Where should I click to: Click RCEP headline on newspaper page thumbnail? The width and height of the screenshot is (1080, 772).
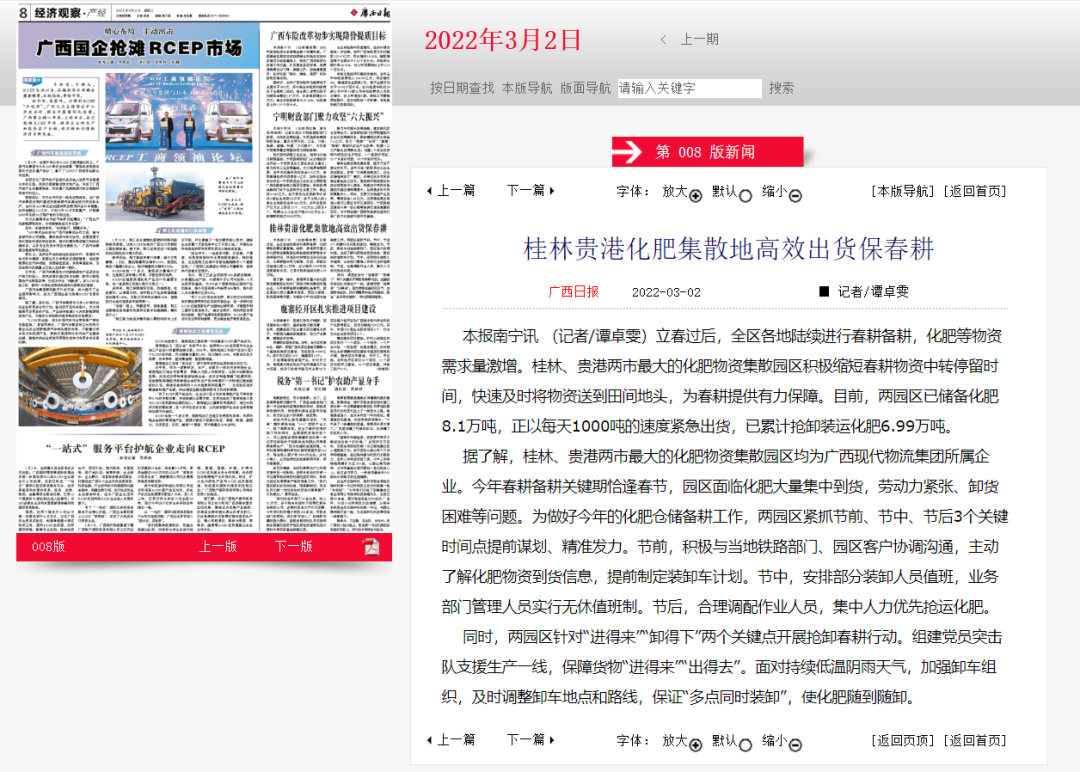[x=139, y=48]
